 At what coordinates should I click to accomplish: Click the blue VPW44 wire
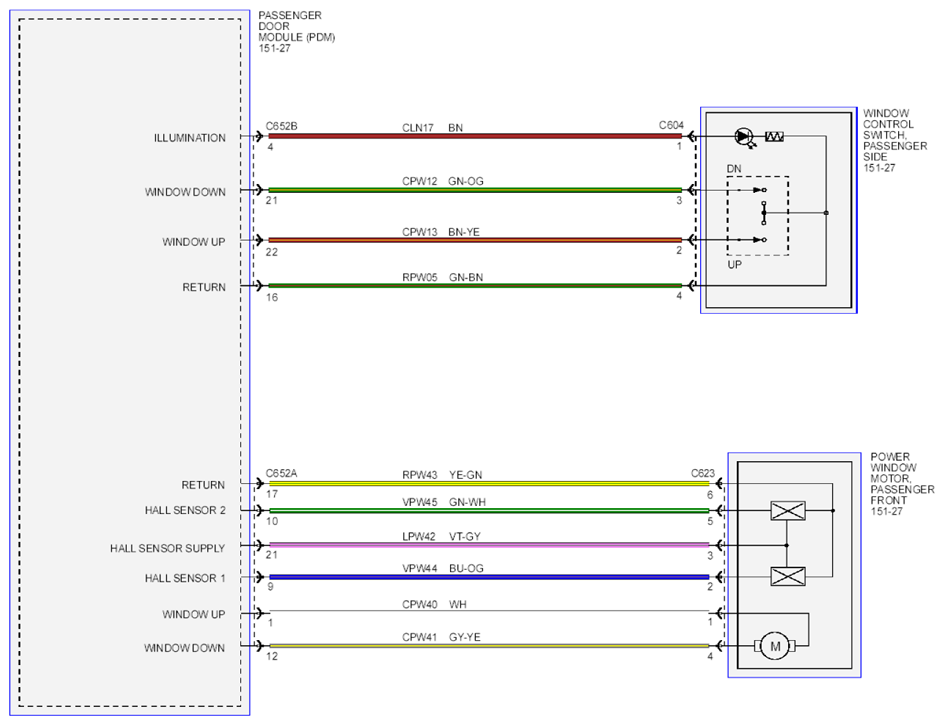489,577
